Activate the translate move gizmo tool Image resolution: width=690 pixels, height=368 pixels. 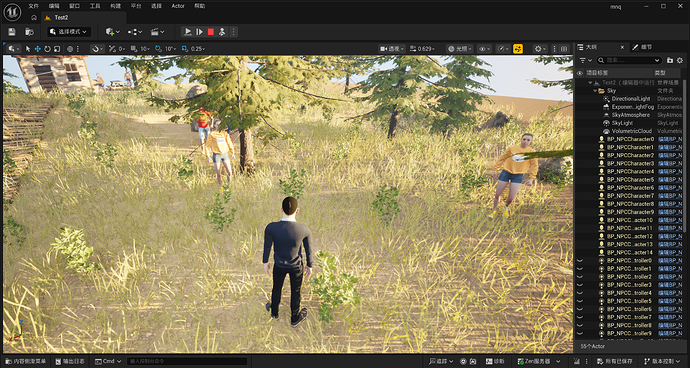(37, 49)
